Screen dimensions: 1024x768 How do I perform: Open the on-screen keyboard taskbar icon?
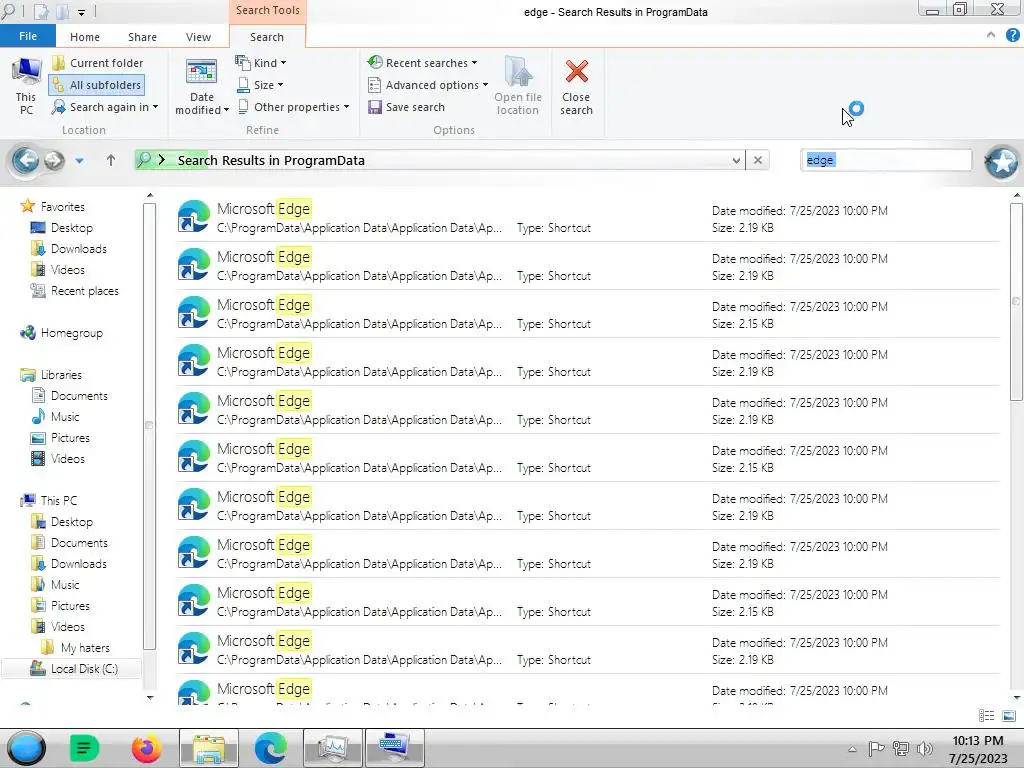[x=394, y=748]
